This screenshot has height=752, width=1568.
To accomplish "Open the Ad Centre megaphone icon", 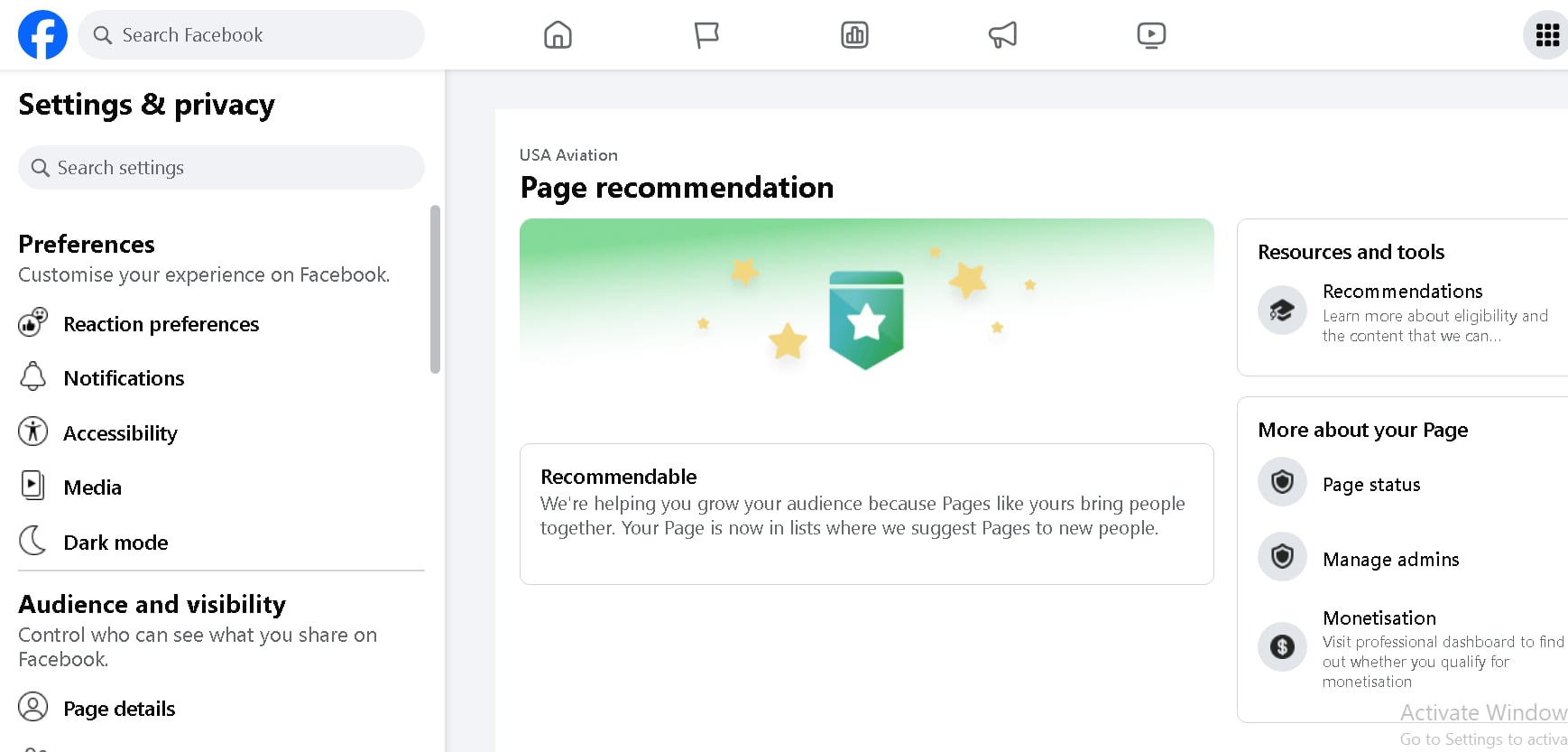I will 1002,35.
